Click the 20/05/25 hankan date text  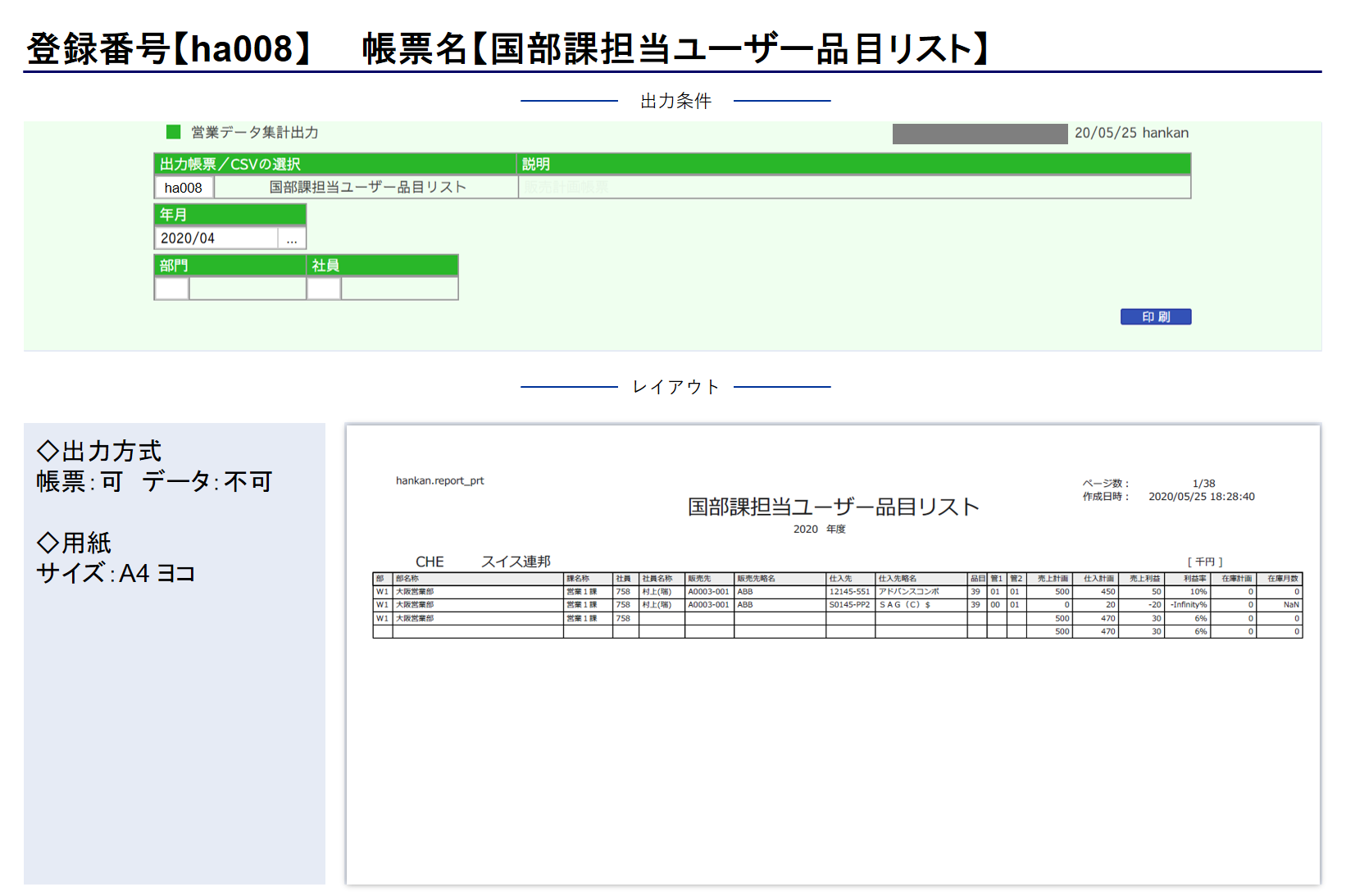(x=1131, y=133)
